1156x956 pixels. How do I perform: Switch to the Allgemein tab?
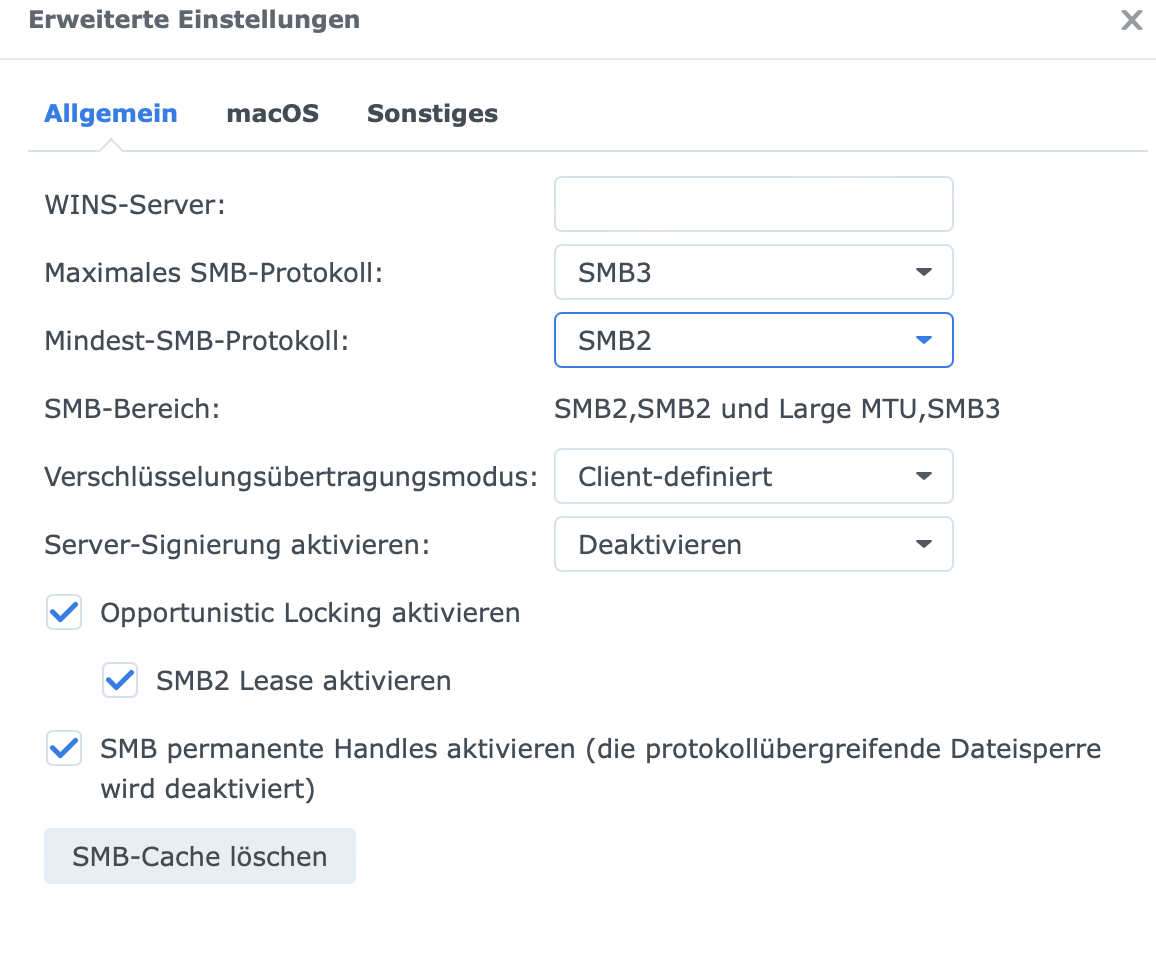[x=110, y=114]
